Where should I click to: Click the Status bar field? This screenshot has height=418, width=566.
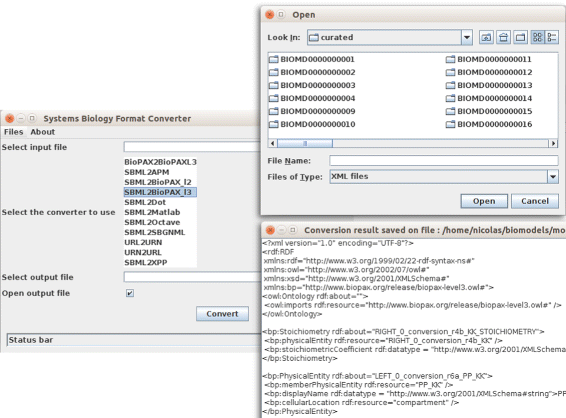pos(133,340)
